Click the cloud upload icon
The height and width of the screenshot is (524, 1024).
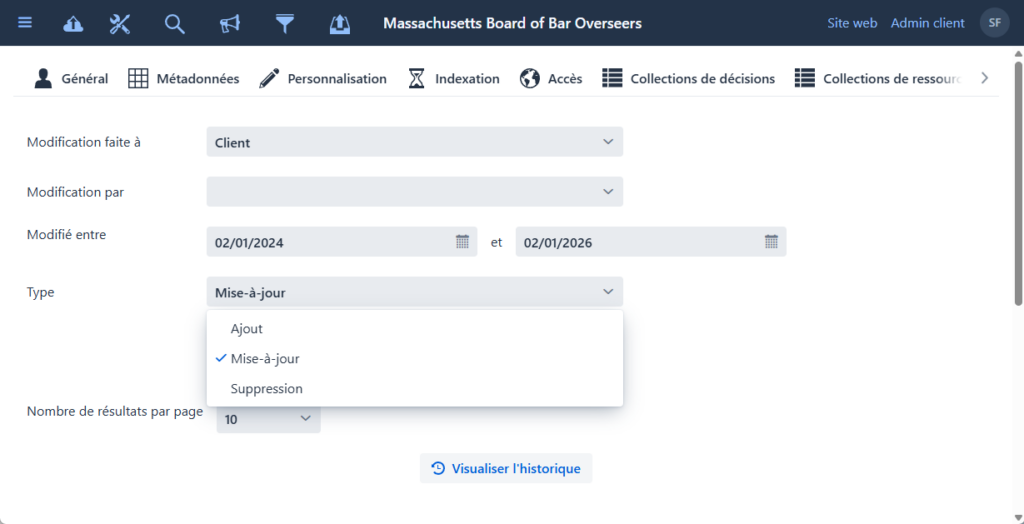point(73,23)
